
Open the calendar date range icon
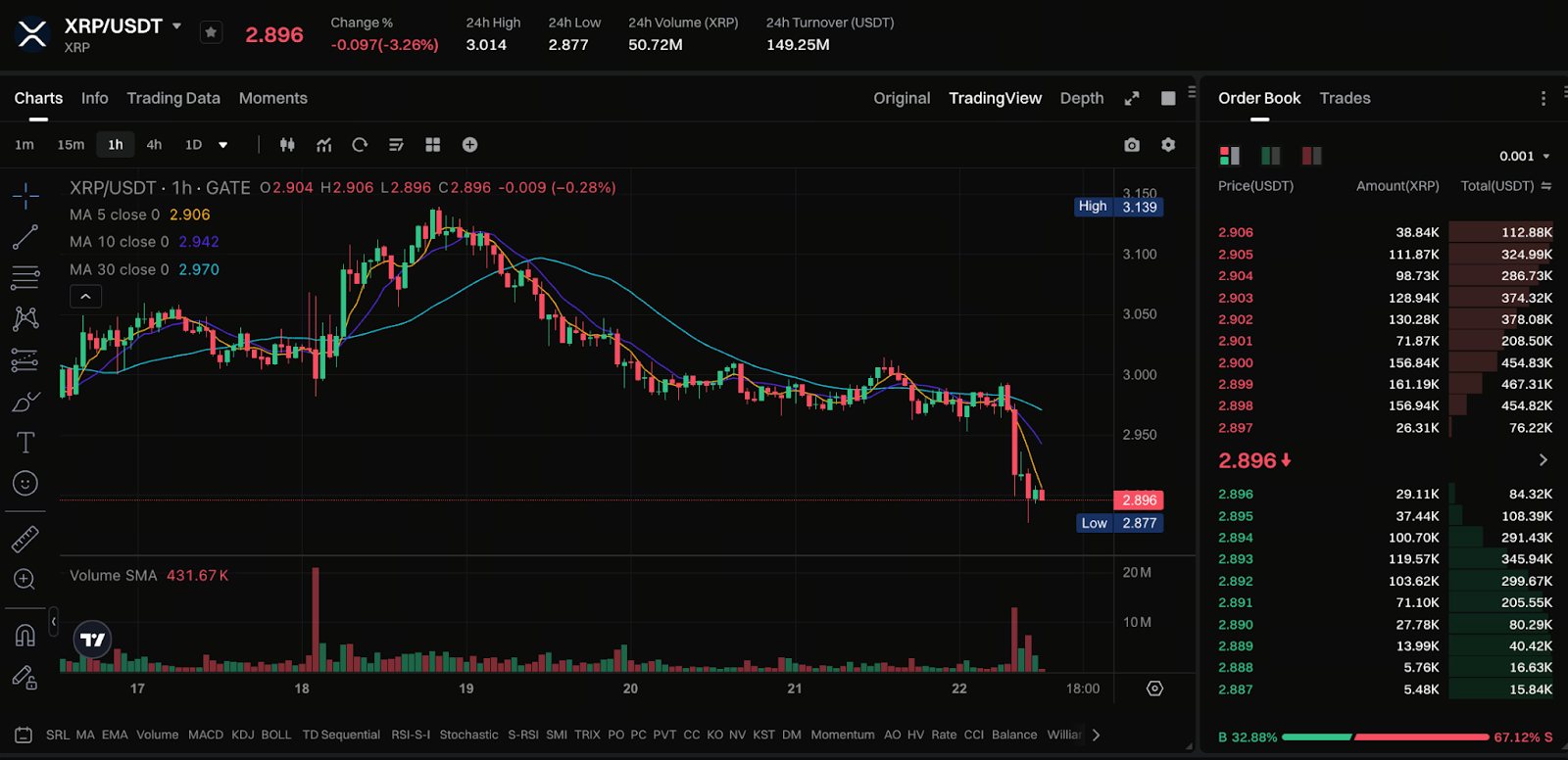coord(24,735)
